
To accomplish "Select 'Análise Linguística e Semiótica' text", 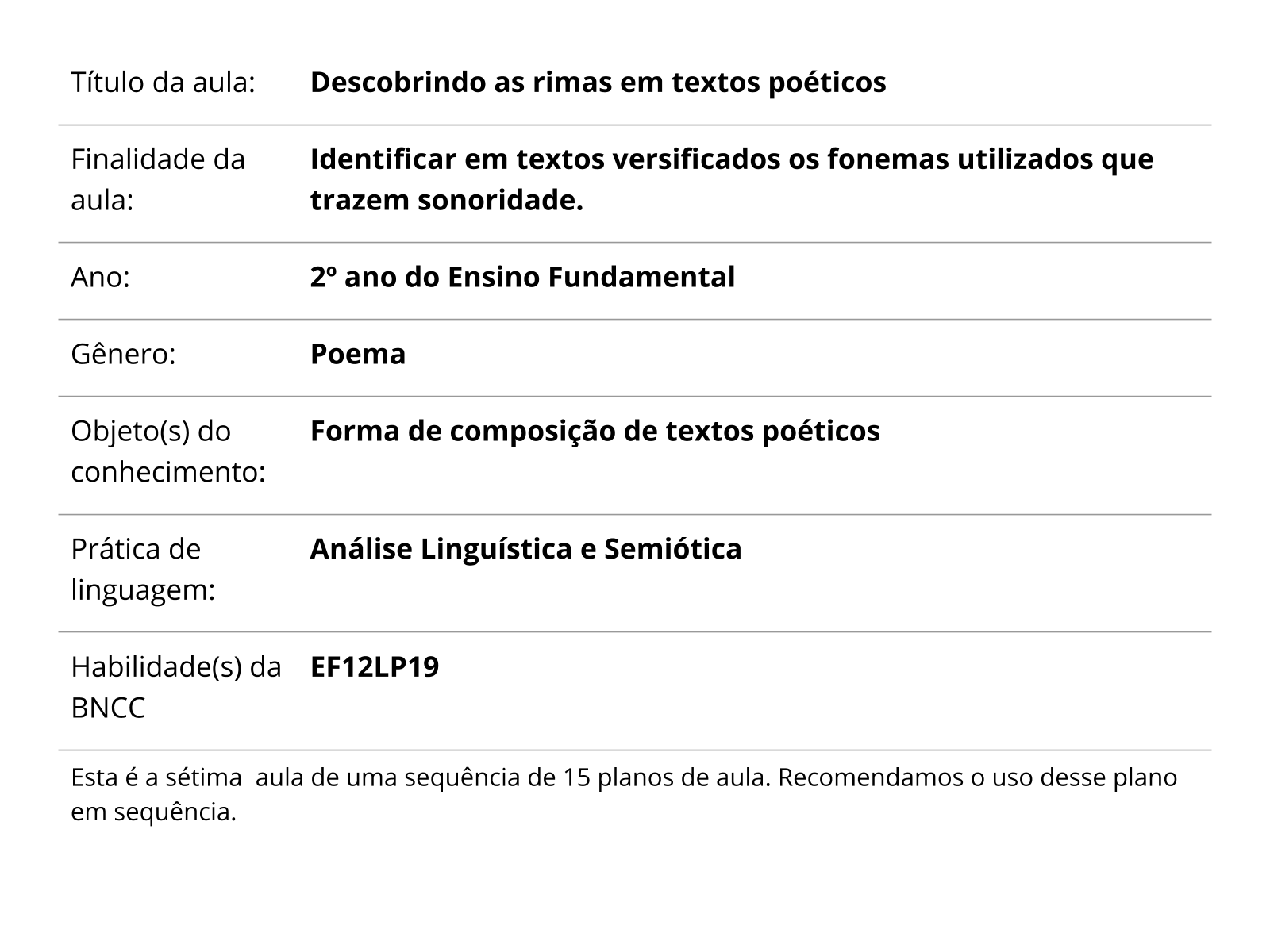I will click(x=525, y=548).
